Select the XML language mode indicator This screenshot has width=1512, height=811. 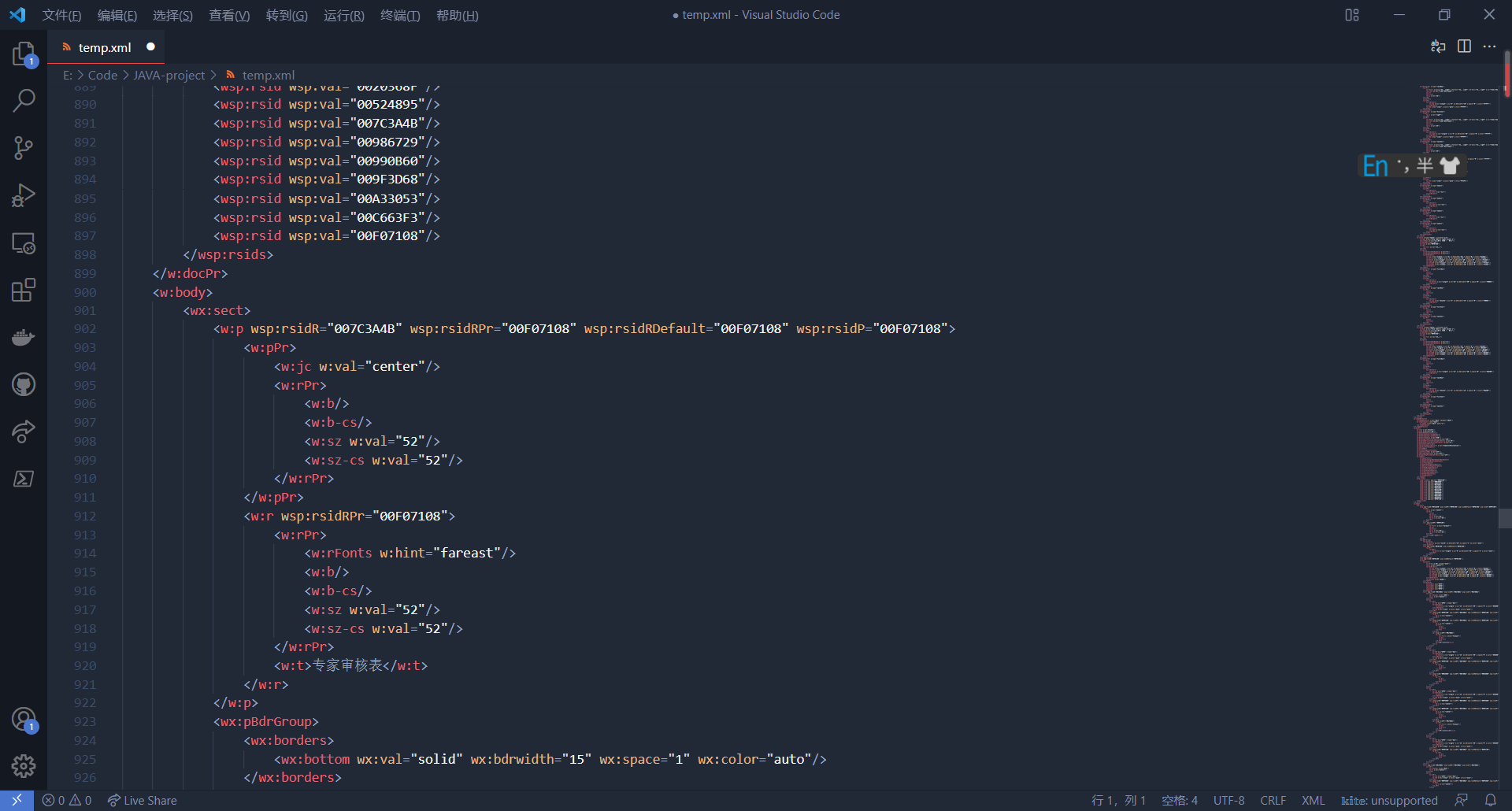tap(1313, 800)
